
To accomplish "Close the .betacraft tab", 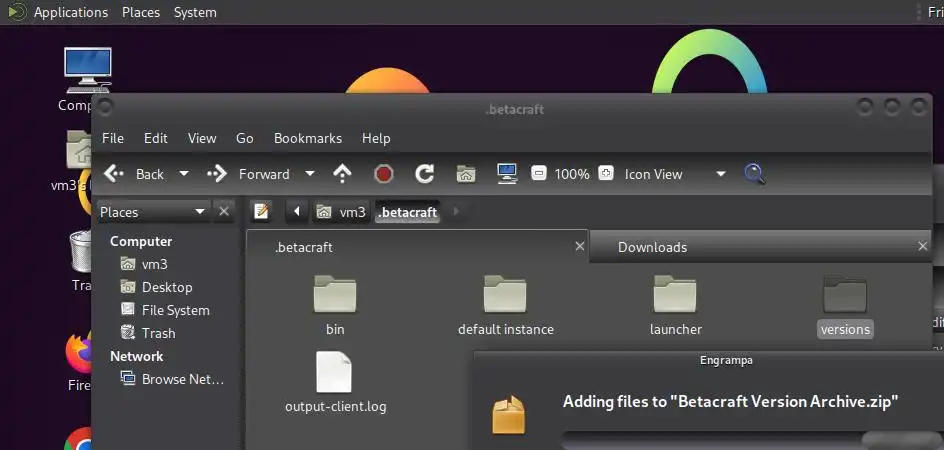I will point(579,246).
